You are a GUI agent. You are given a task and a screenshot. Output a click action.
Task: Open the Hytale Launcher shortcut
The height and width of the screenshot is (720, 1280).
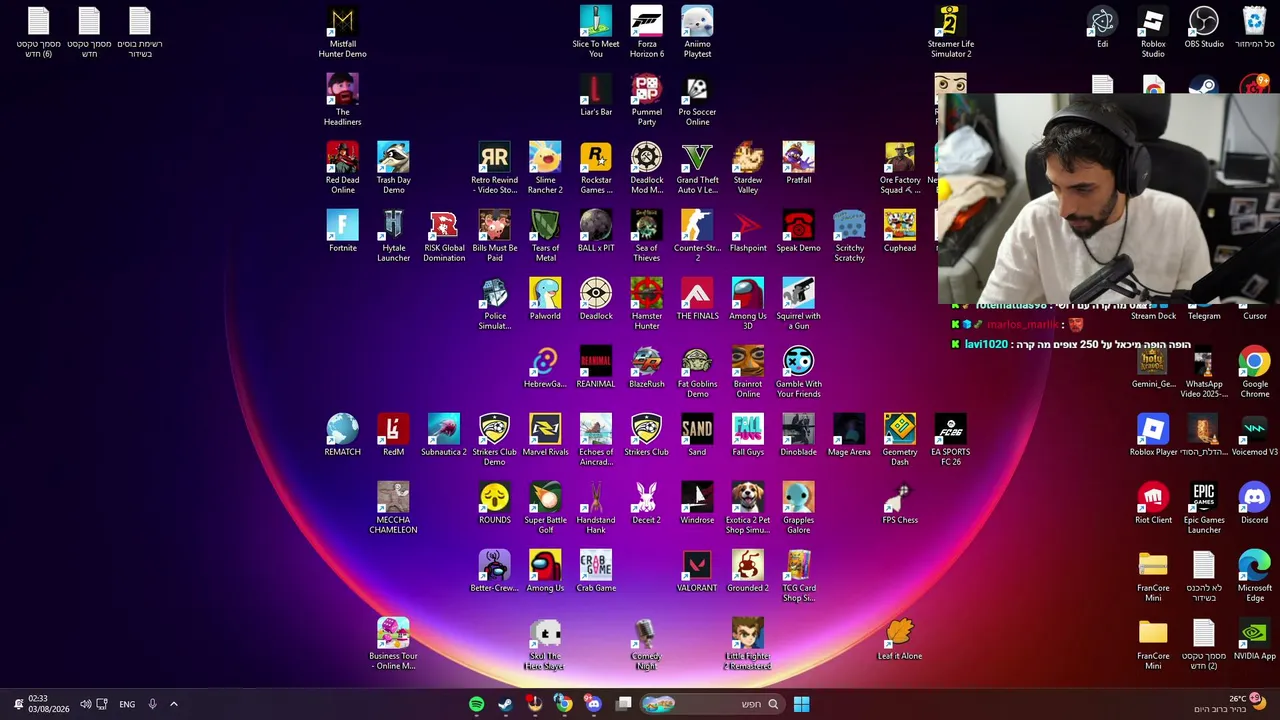tap(393, 236)
